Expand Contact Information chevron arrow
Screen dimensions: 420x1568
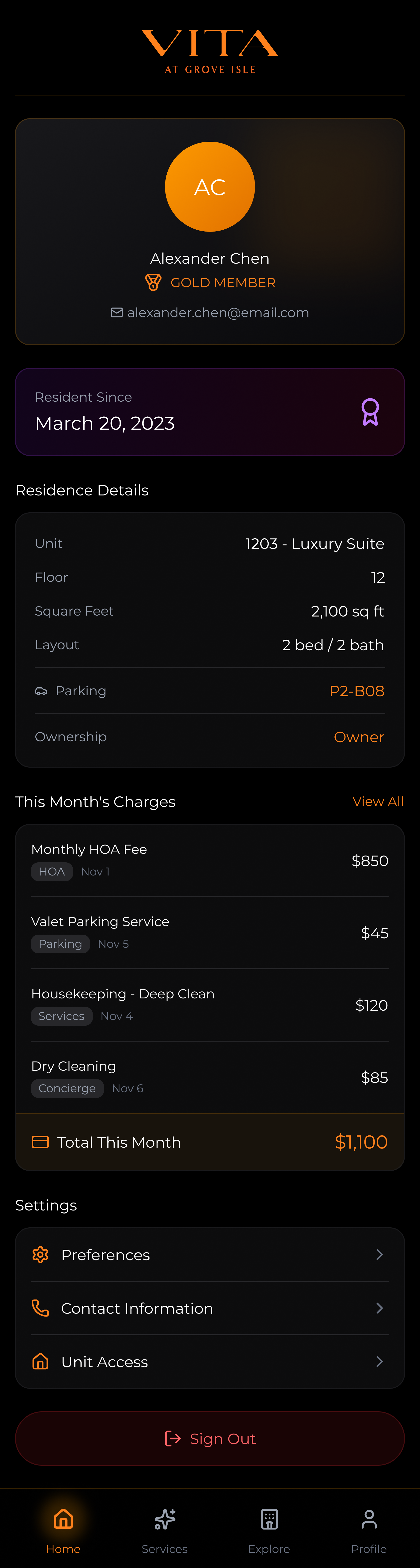tap(379, 1308)
